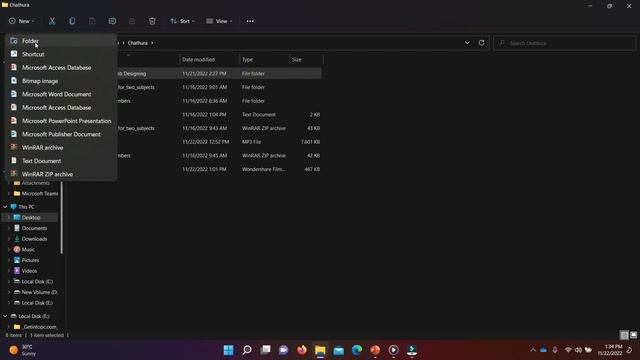Screen dimensions: 640x360
Task: Click the Search Chathura field
Action: pyautogui.click(x=564, y=43)
